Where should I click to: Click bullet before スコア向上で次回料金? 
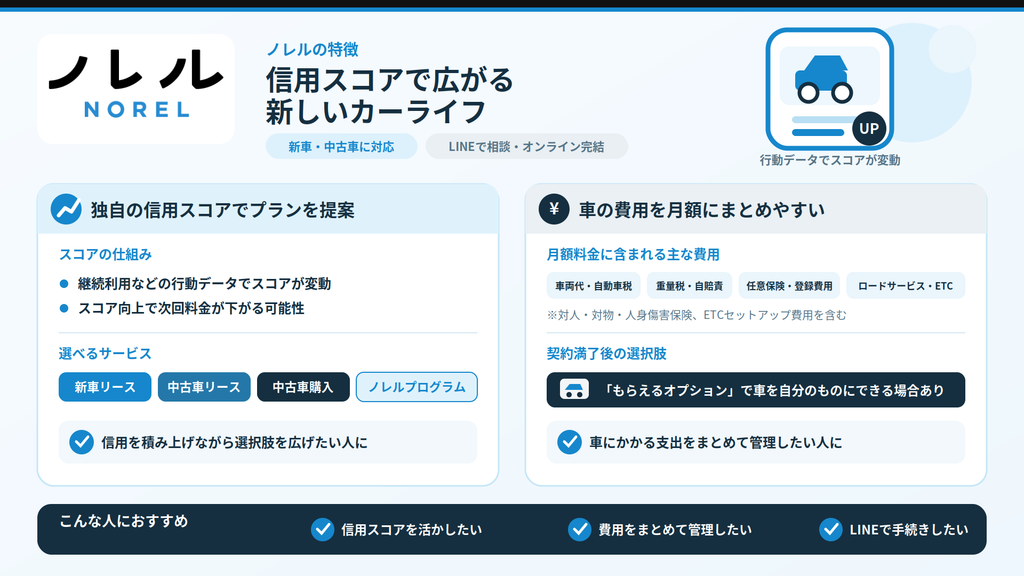point(64,308)
